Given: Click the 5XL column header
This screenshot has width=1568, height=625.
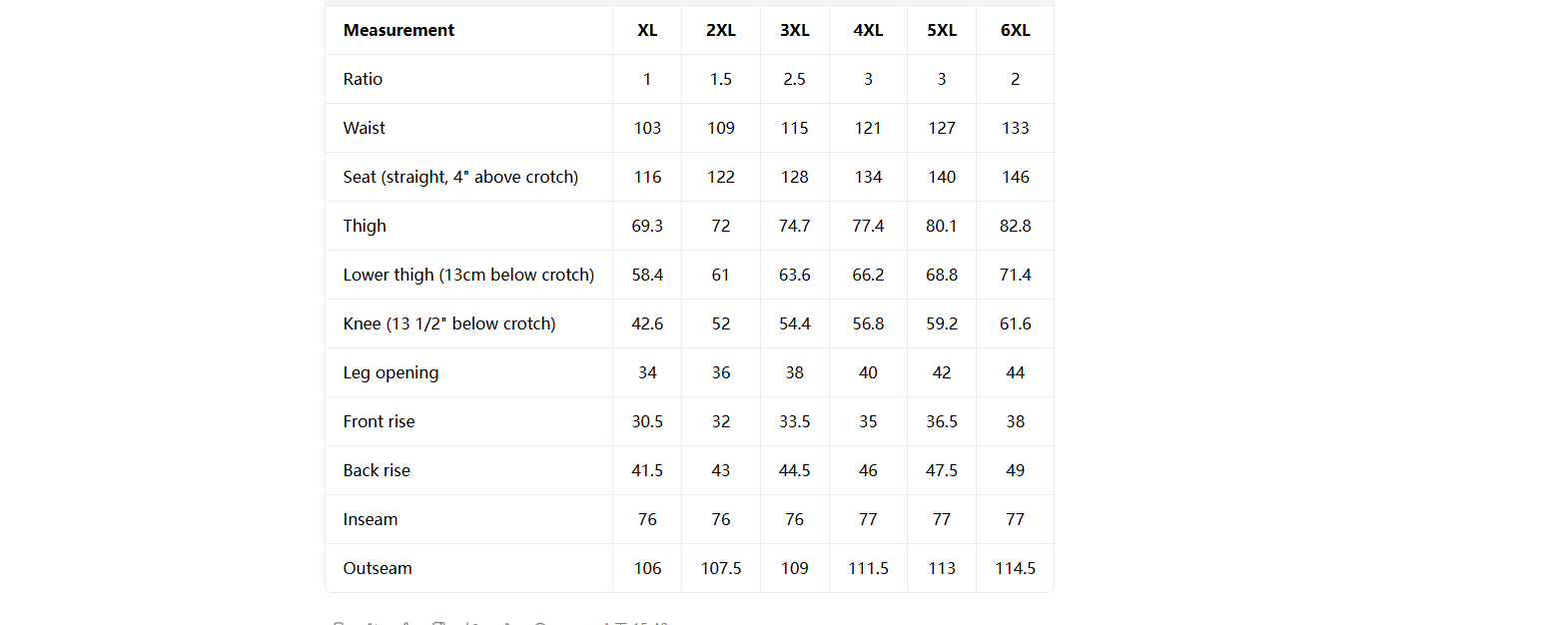Looking at the screenshot, I should [x=942, y=30].
